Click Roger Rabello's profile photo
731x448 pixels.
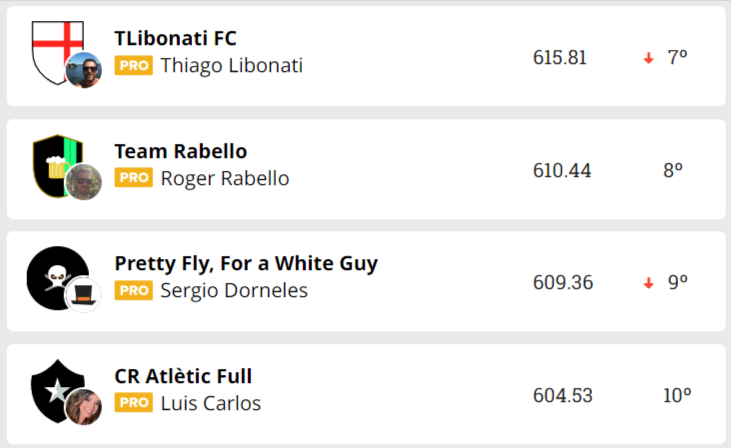(84, 182)
